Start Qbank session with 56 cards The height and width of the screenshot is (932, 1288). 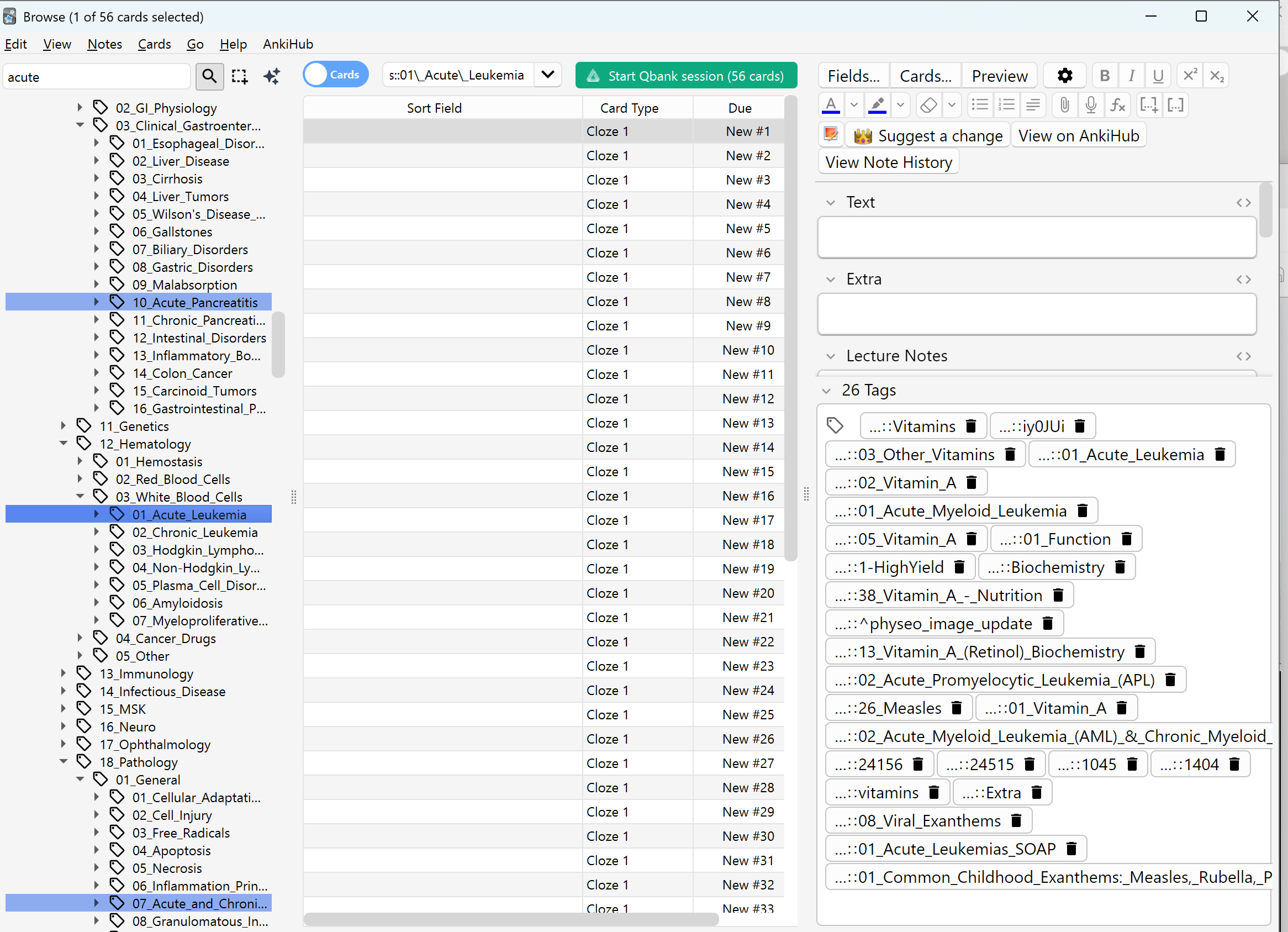click(685, 76)
